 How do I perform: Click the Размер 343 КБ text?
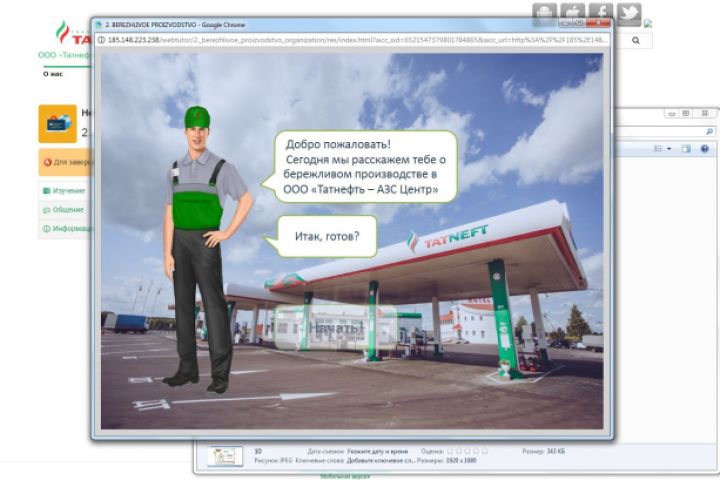543,452
